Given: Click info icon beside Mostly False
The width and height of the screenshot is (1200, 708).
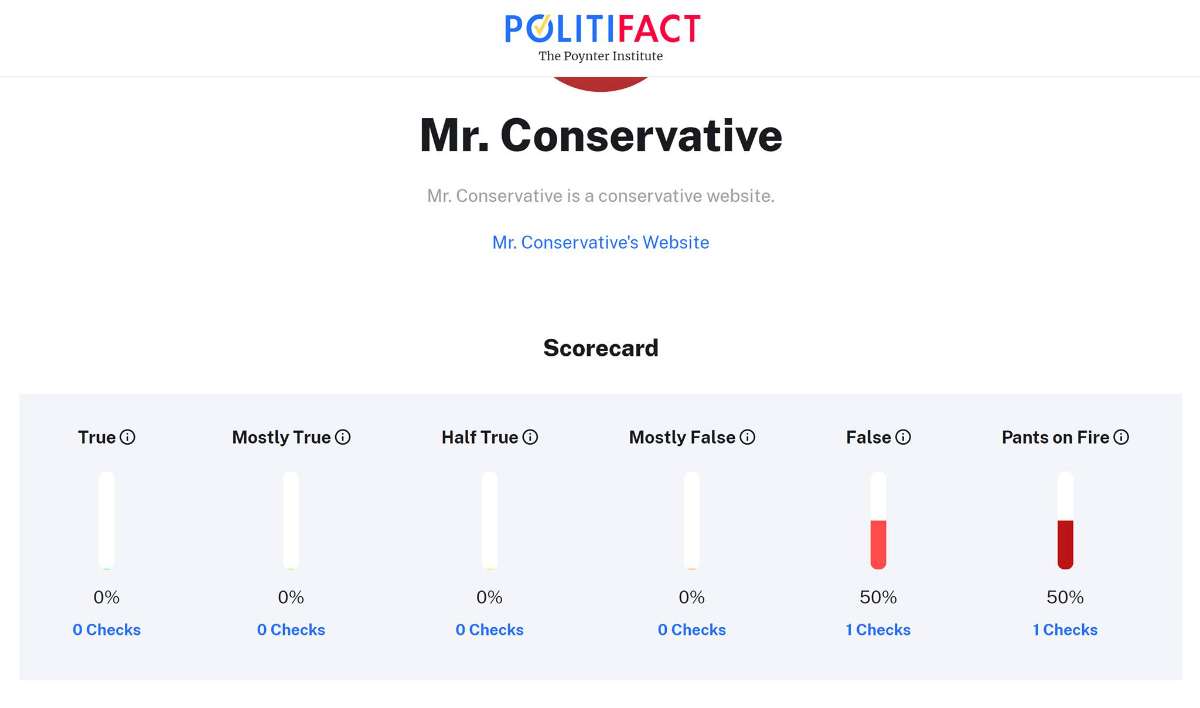Looking at the screenshot, I should point(748,437).
